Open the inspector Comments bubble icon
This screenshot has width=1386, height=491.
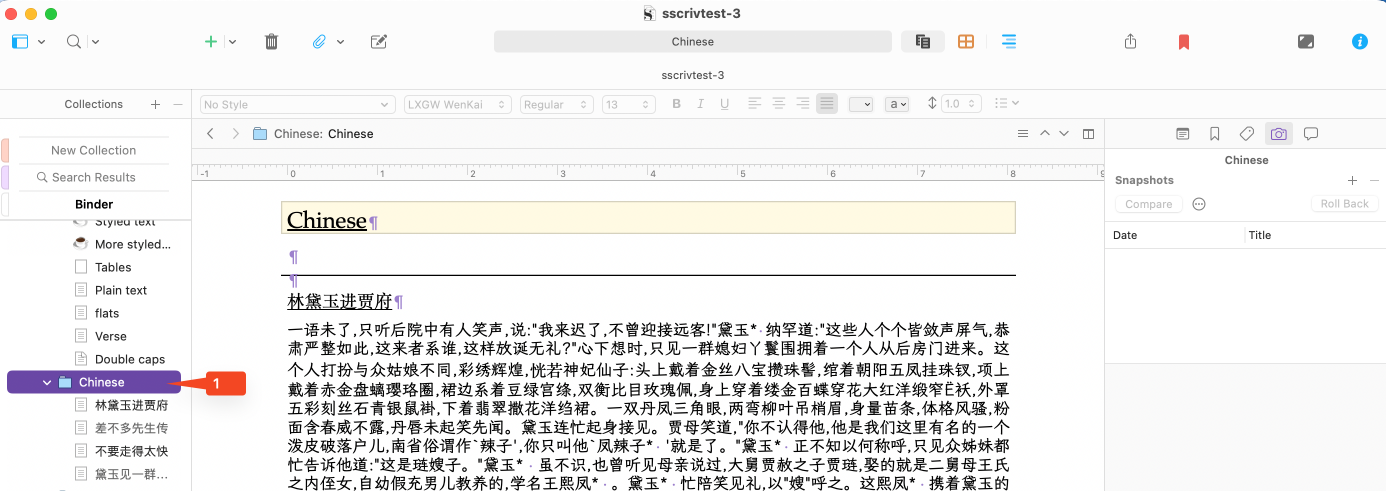[x=1311, y=133]
